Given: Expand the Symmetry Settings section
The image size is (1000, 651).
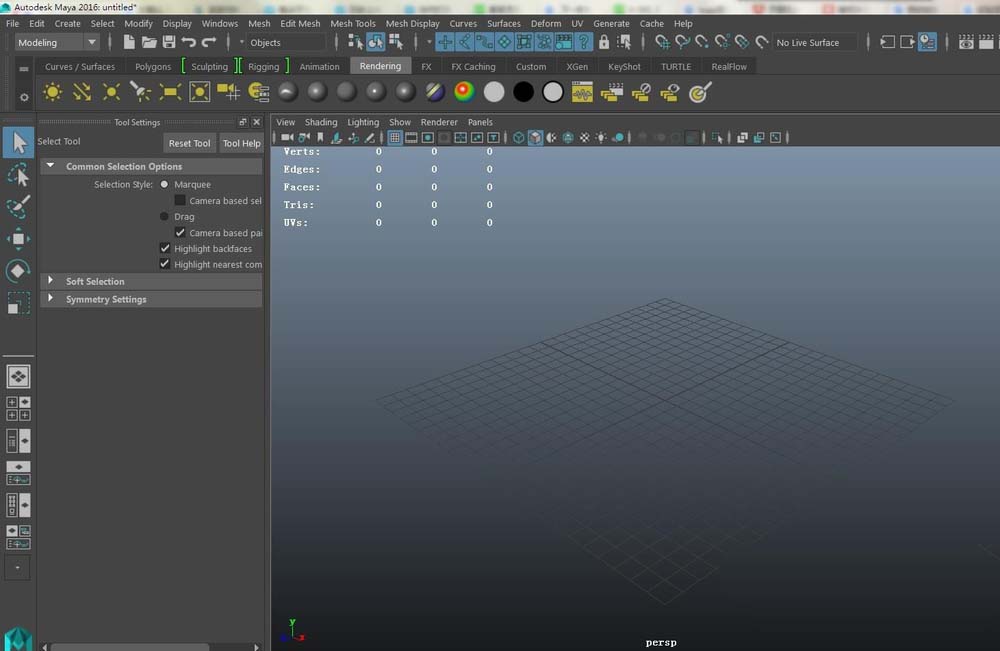Looking at the screenshot, I should point(50,298).
